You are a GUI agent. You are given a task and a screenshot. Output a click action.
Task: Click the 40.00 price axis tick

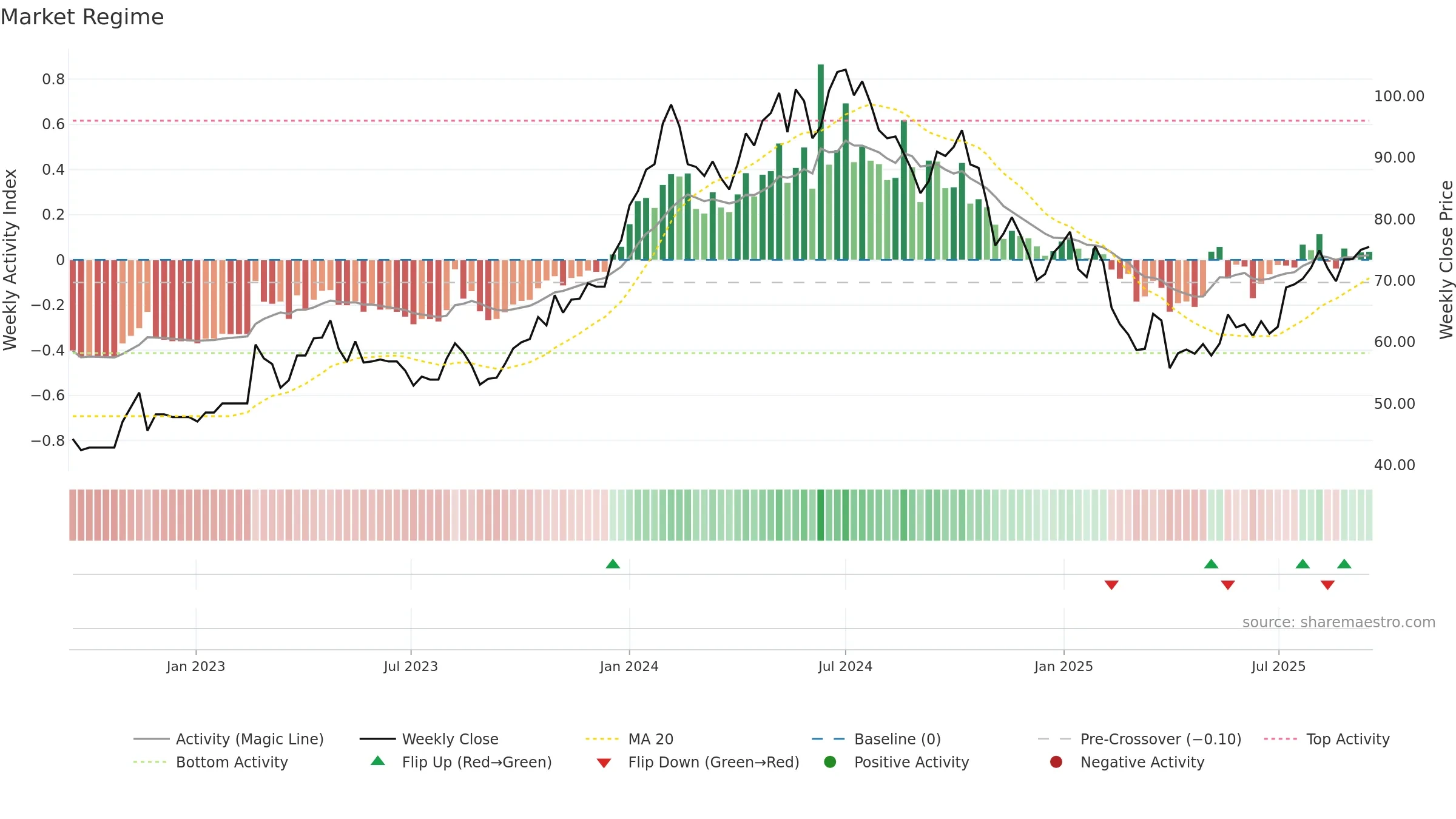pyautogui.click(x=1395, y=465)
